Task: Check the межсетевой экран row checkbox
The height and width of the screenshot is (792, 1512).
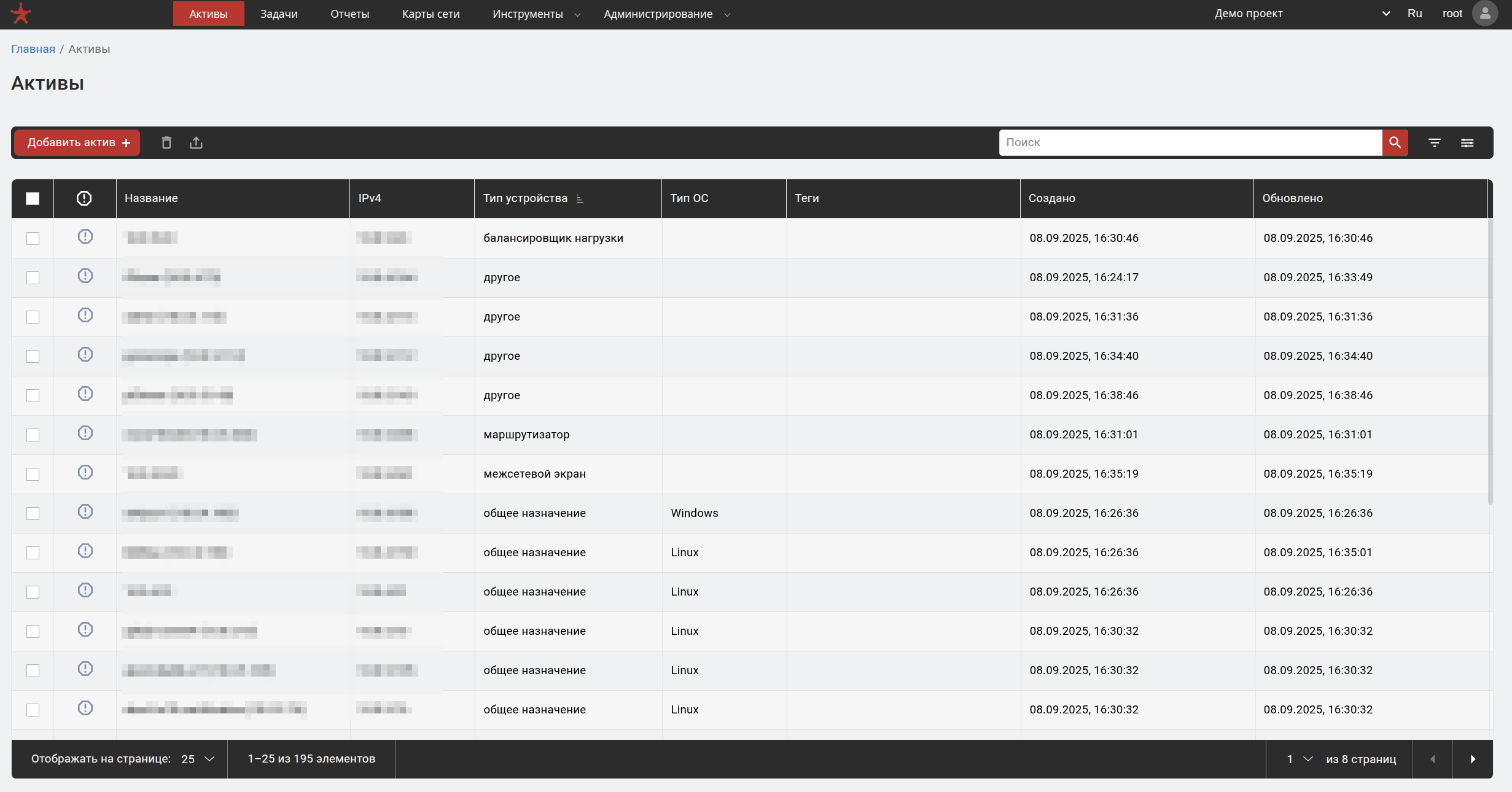Action: (x=33, y=474)
